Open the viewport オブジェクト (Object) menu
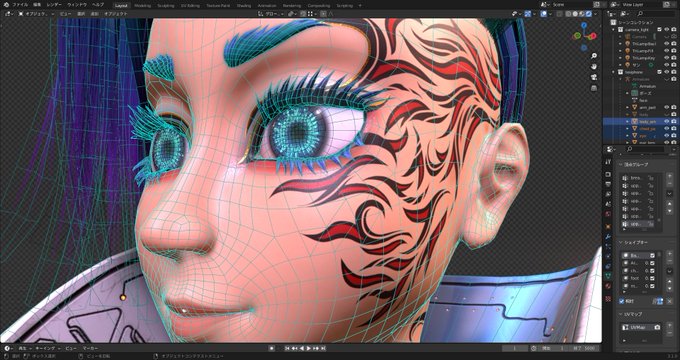680x360 pixels. click(x=115, y=14)
